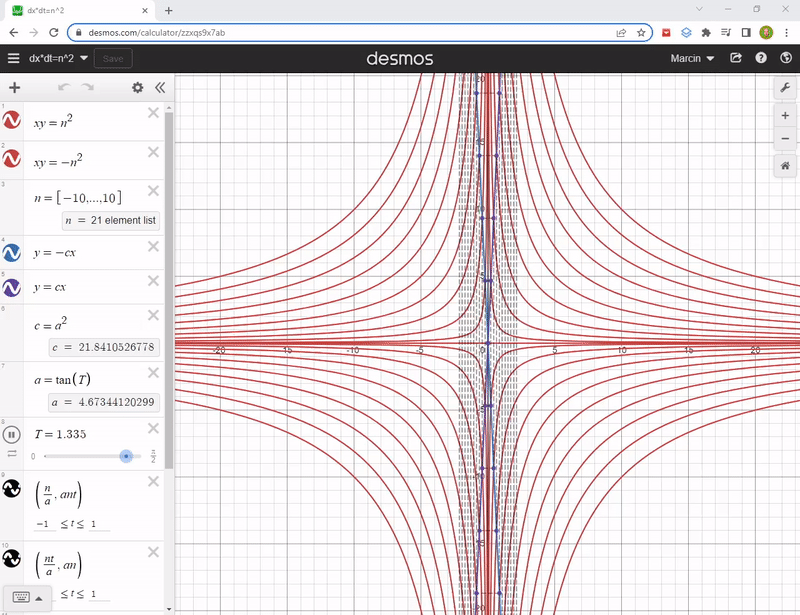The image size is (800, 615).
Task: Redo the last undone edit
Action: coord(88,87)
